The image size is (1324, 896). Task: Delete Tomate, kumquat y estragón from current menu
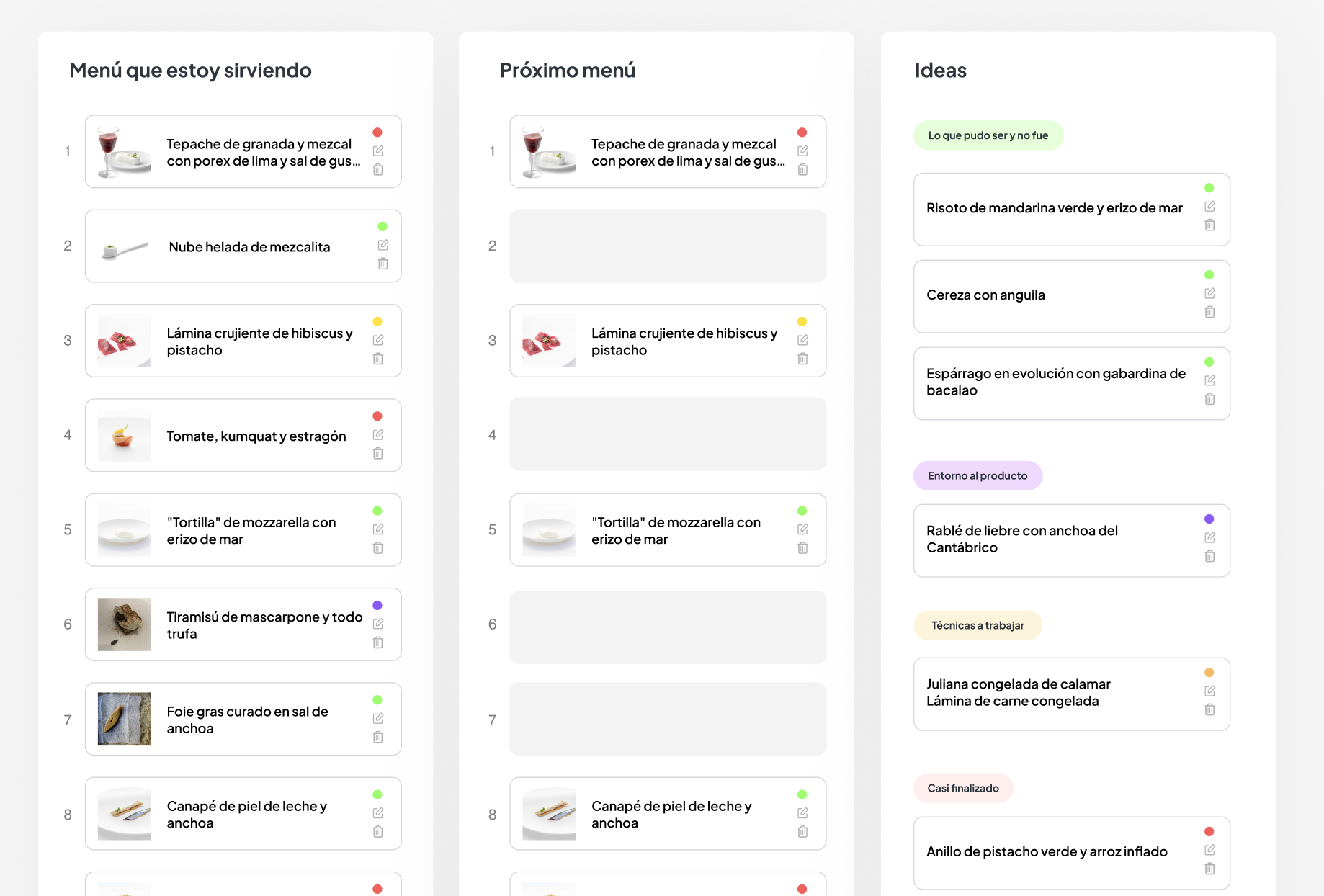pos(378,453)
